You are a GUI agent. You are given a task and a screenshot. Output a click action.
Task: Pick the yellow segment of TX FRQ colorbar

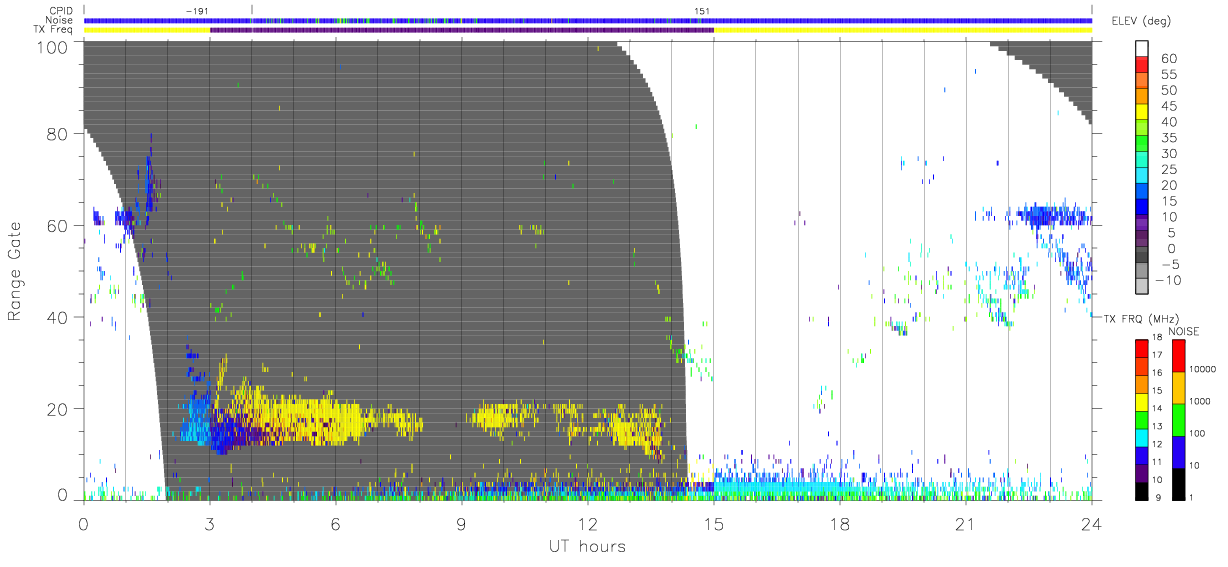click(x=1140, y=402)
